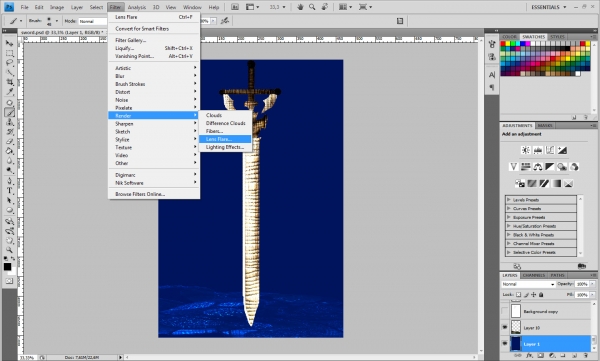Image resolution: width=600 pixels, height=361 pixels.
Task: Click the layer Fill value field
Action: 582,295
